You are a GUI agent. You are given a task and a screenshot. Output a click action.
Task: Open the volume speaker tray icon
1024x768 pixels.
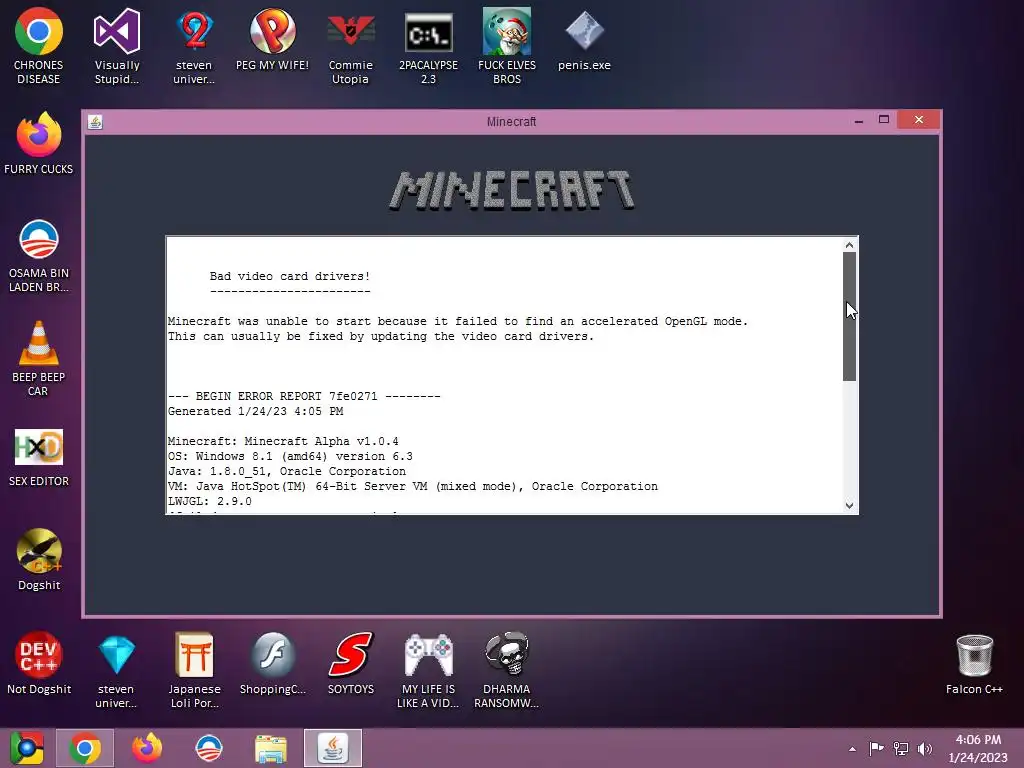click(x=925, y=748)
